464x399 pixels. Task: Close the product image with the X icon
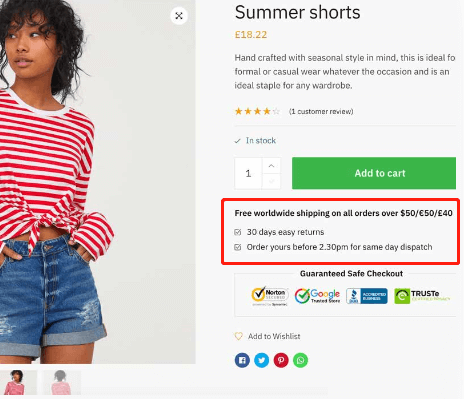(179, 16)
